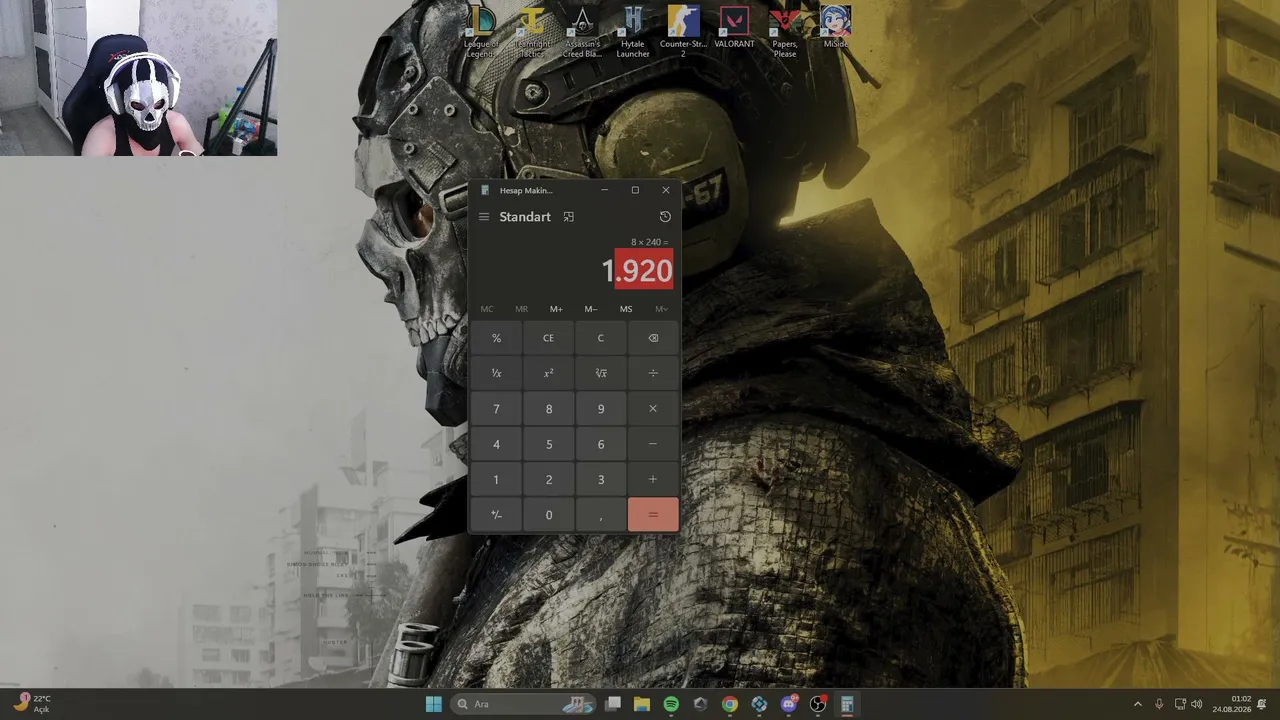Click digit 5 on the calculator
This screenshot has width=1280, height=720.
coord(549,444)
